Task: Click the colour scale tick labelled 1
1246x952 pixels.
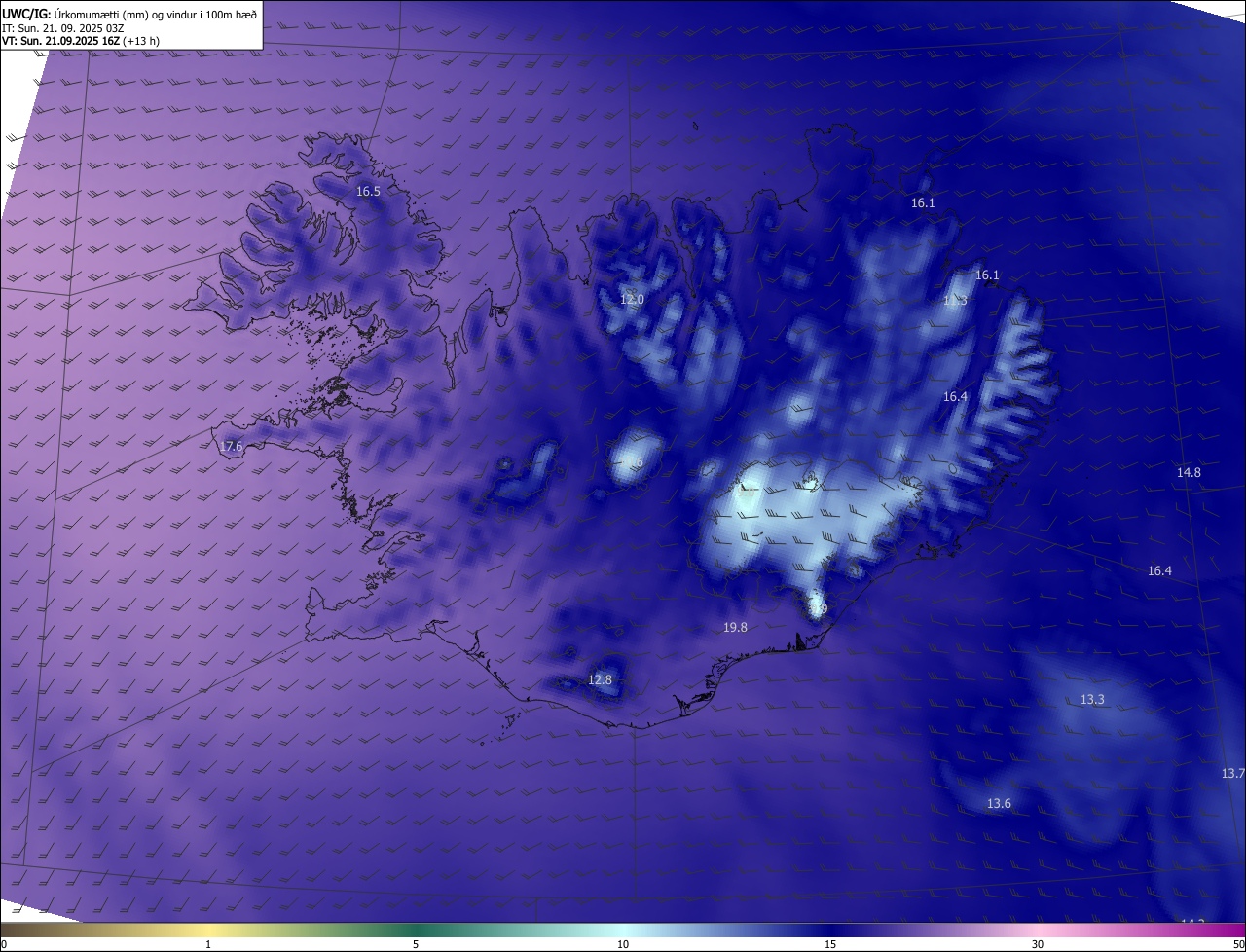Action: click(x=209, y=944)
